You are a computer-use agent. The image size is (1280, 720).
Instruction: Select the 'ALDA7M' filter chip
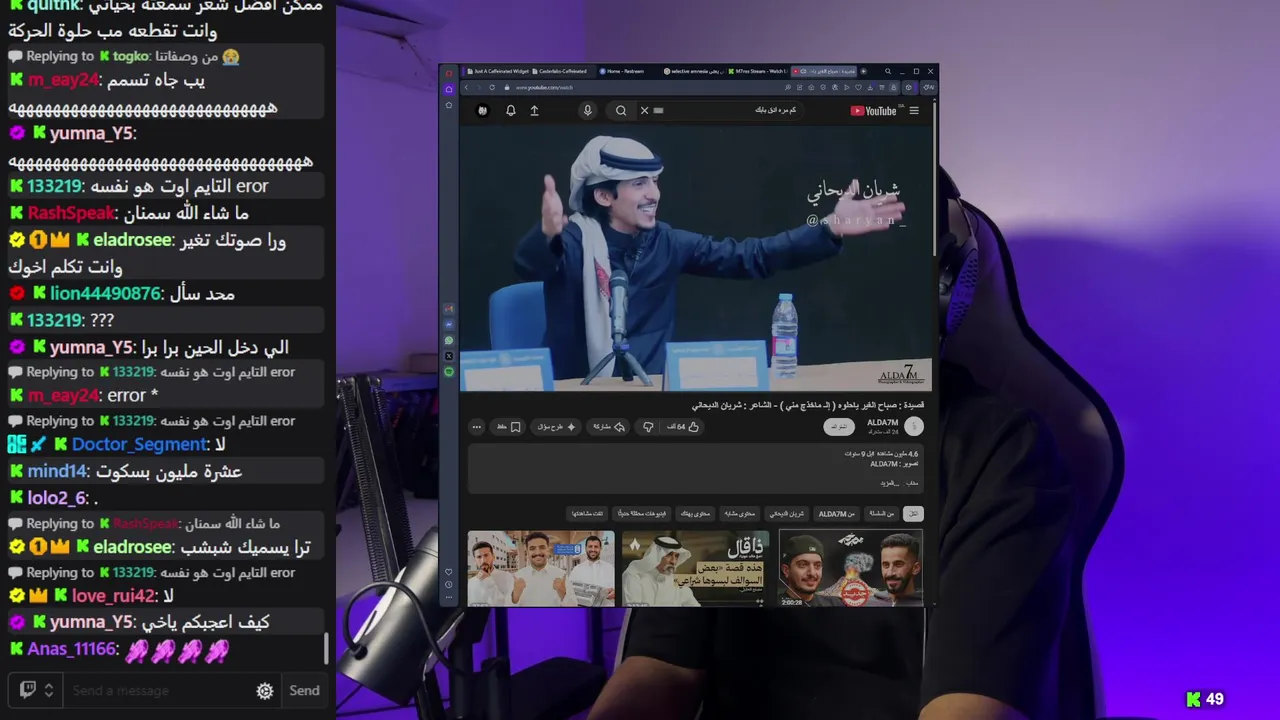click(x=836, y=514)
